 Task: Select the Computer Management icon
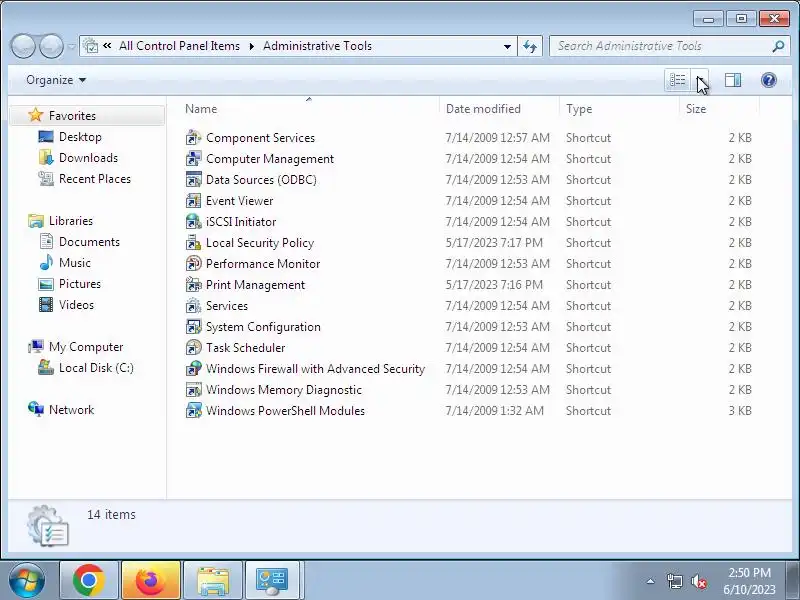click(193, 159)
